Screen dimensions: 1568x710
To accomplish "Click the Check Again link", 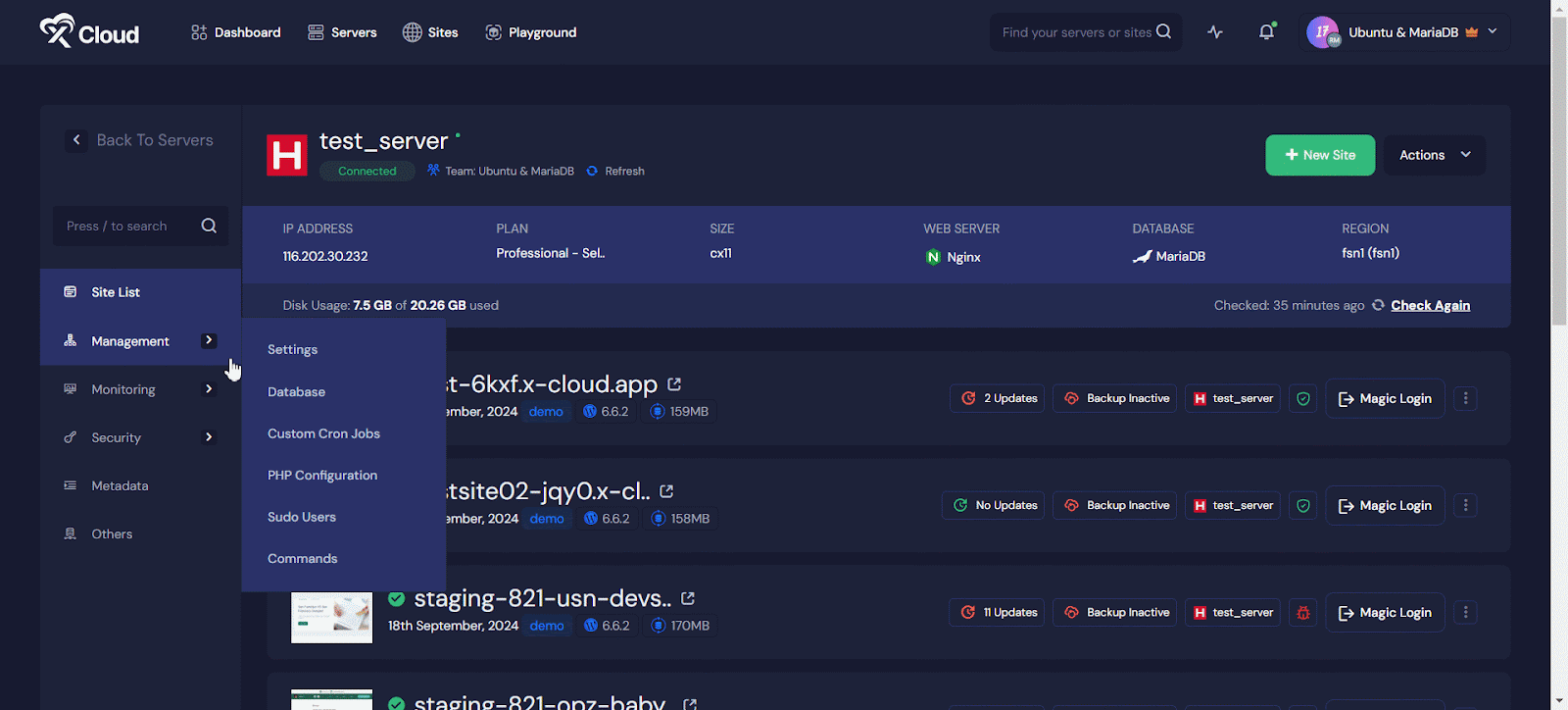I will click(x=1430, y=305).
